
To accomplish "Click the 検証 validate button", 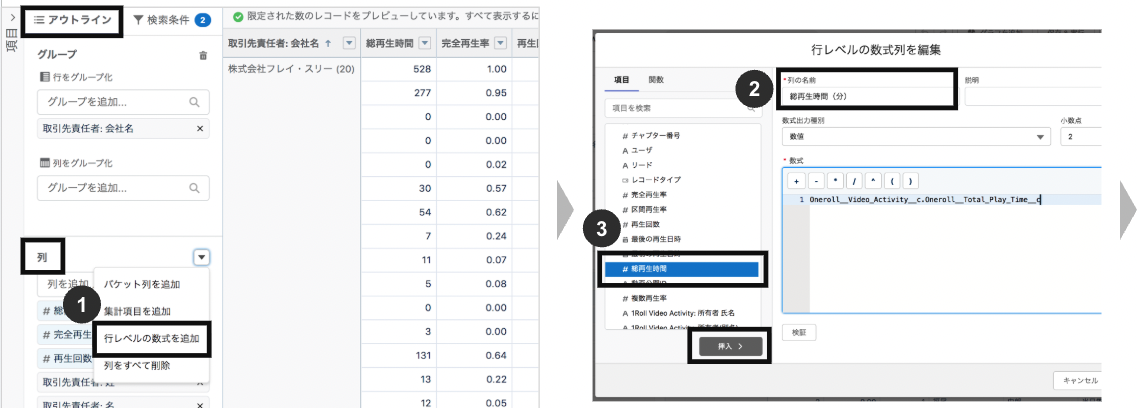I will [x=798, y=333].
